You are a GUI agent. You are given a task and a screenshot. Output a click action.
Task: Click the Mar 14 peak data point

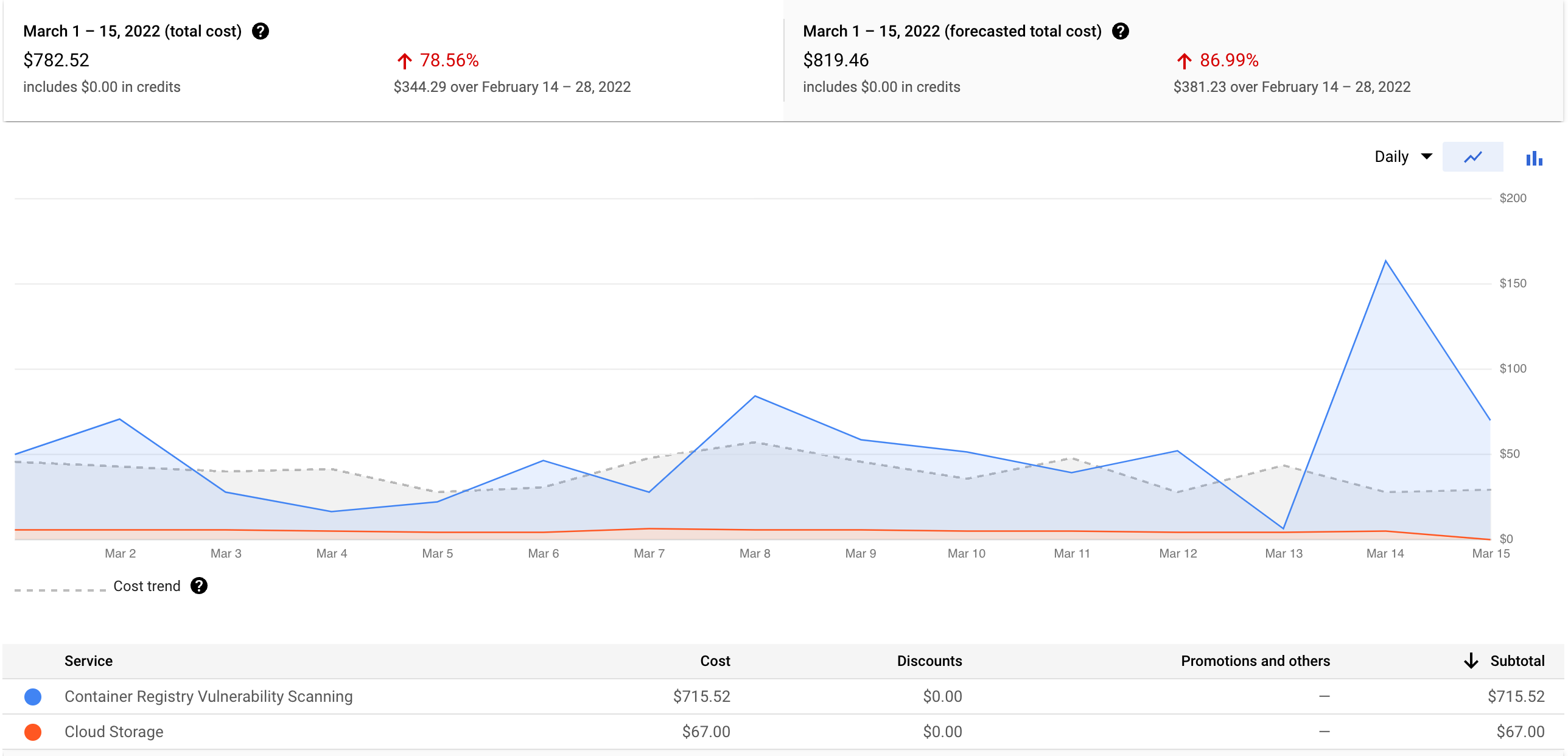tap(1386, 261)
